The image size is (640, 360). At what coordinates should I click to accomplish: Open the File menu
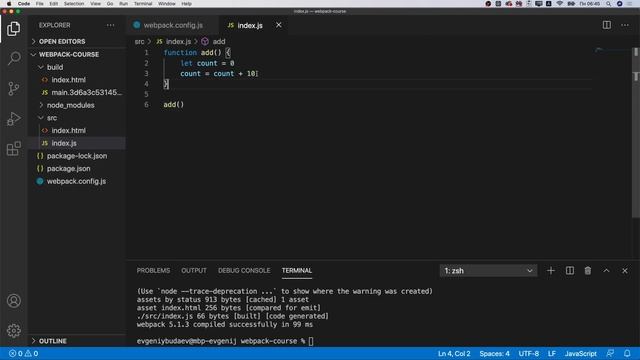point(40,4)
